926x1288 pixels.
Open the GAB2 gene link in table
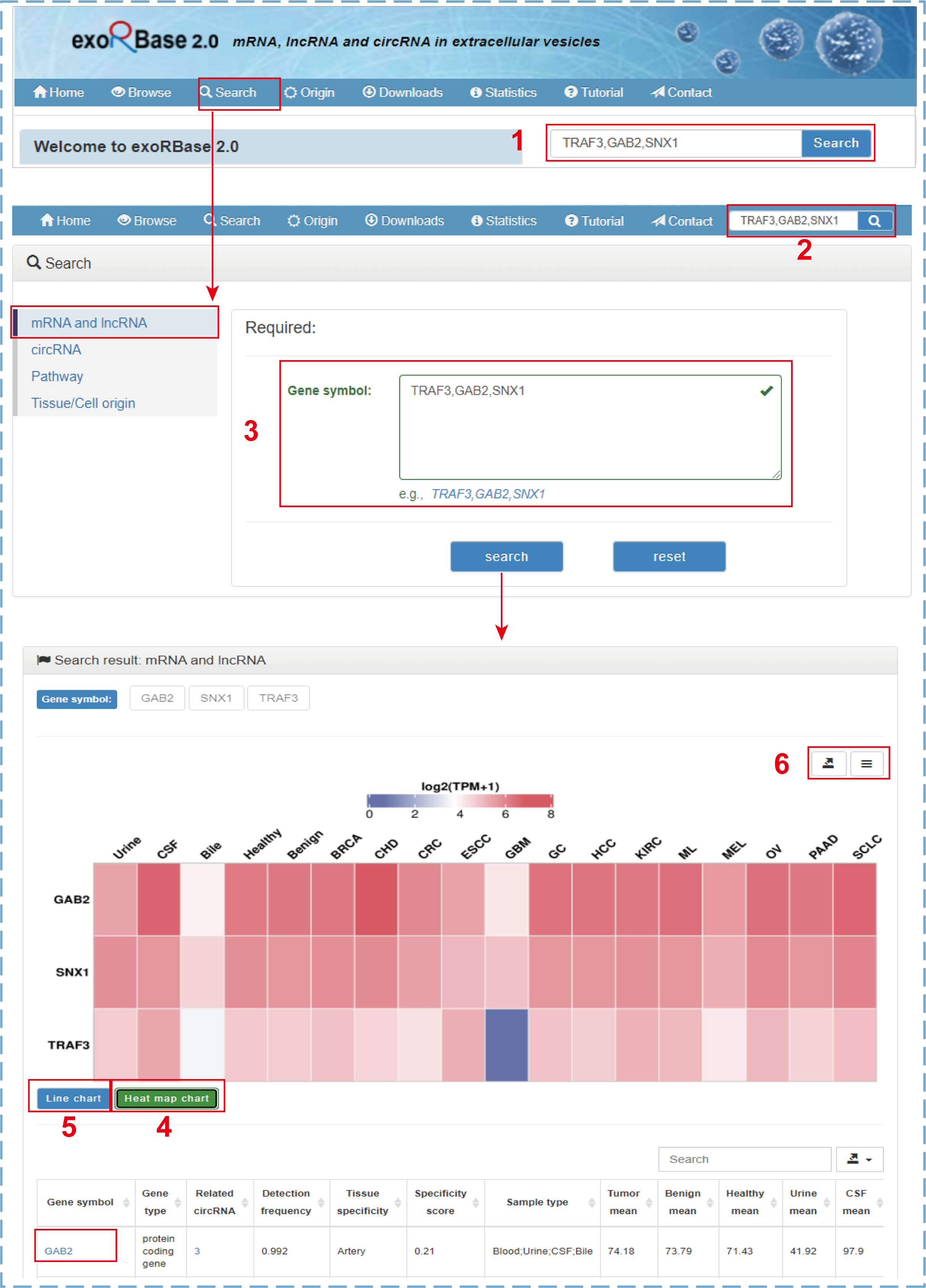tap(58, 1251)
